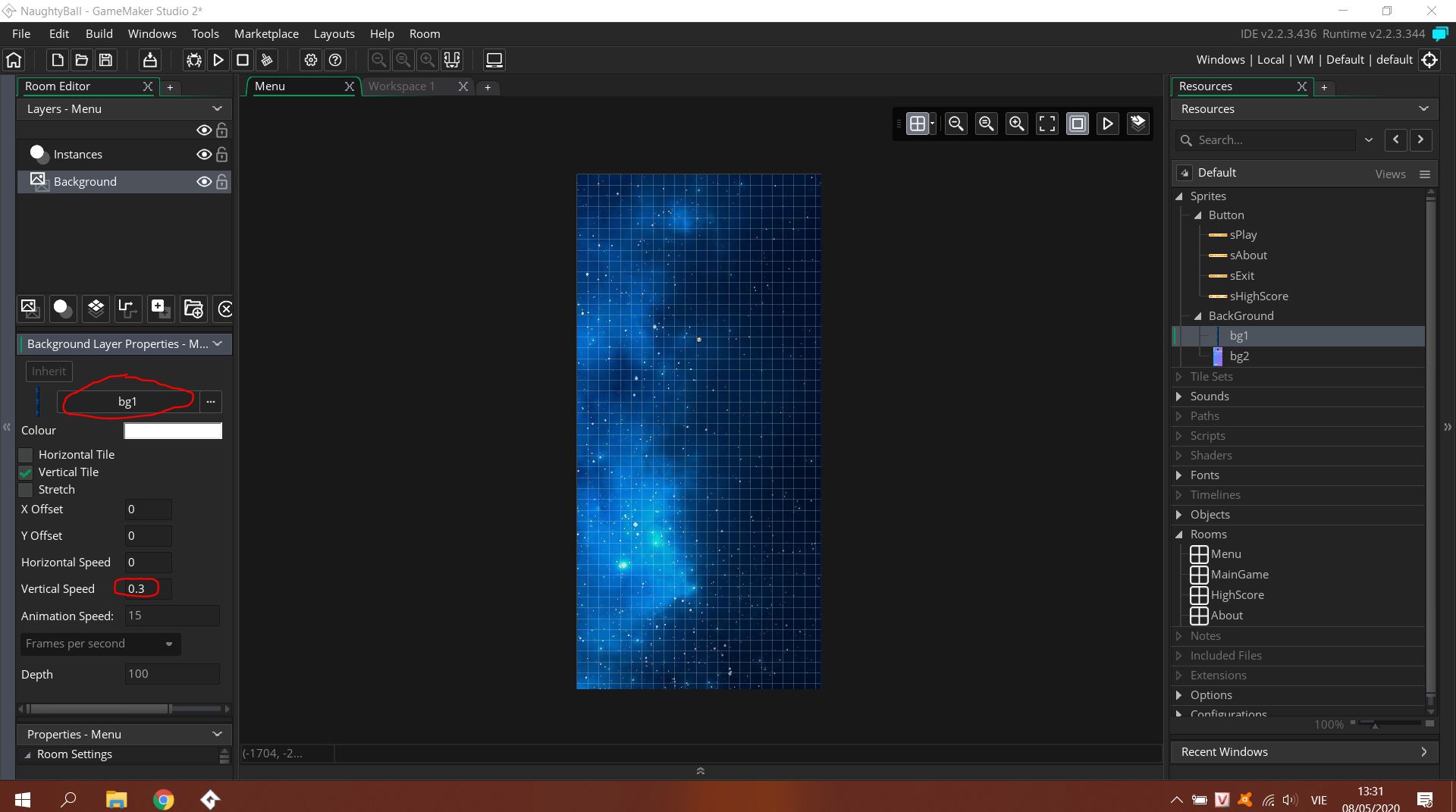
Task: Open the target manager crosshair icon
Action: 1429,60
